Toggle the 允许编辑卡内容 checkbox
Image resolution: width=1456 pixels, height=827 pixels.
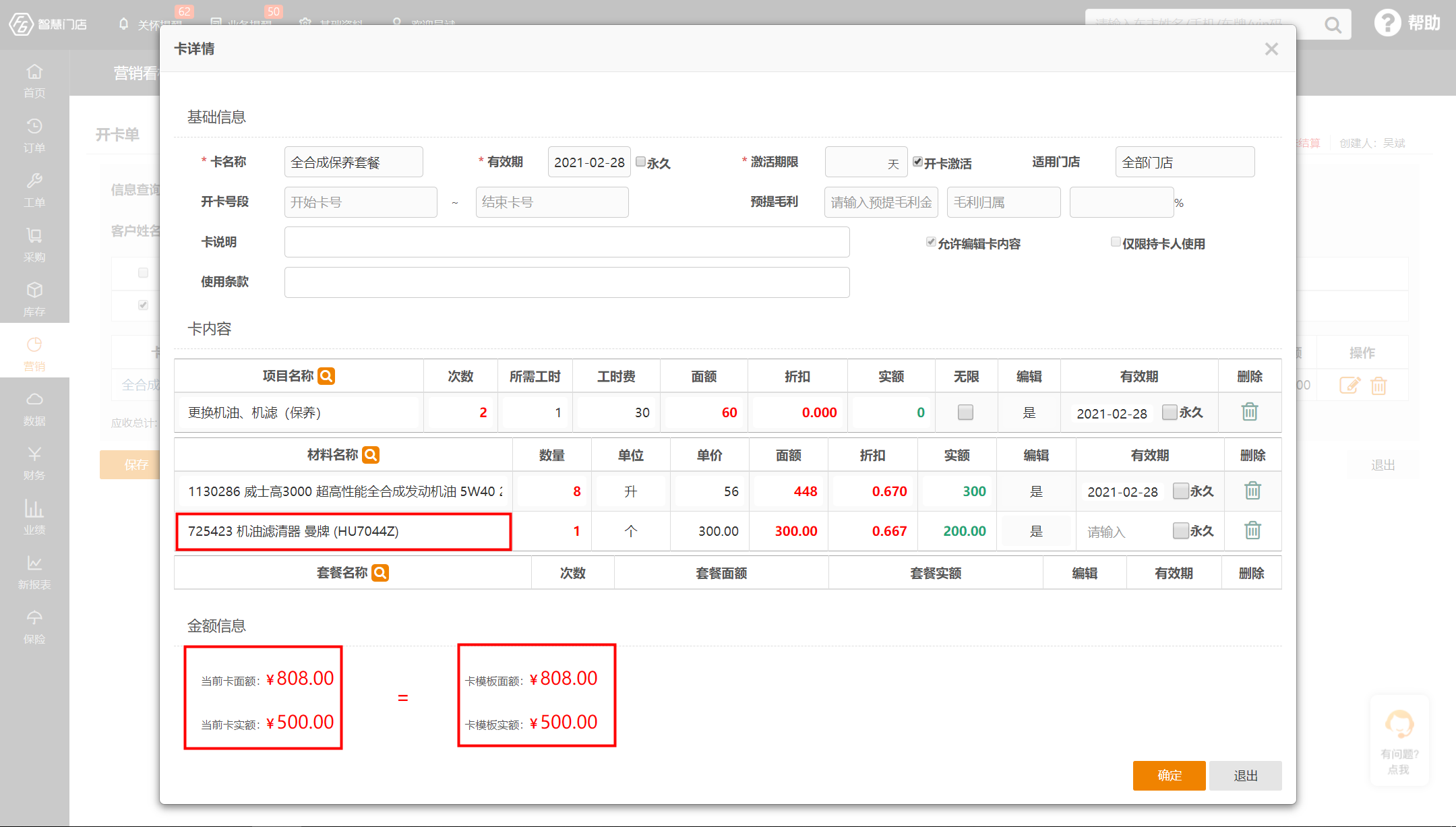pos(931,242)
